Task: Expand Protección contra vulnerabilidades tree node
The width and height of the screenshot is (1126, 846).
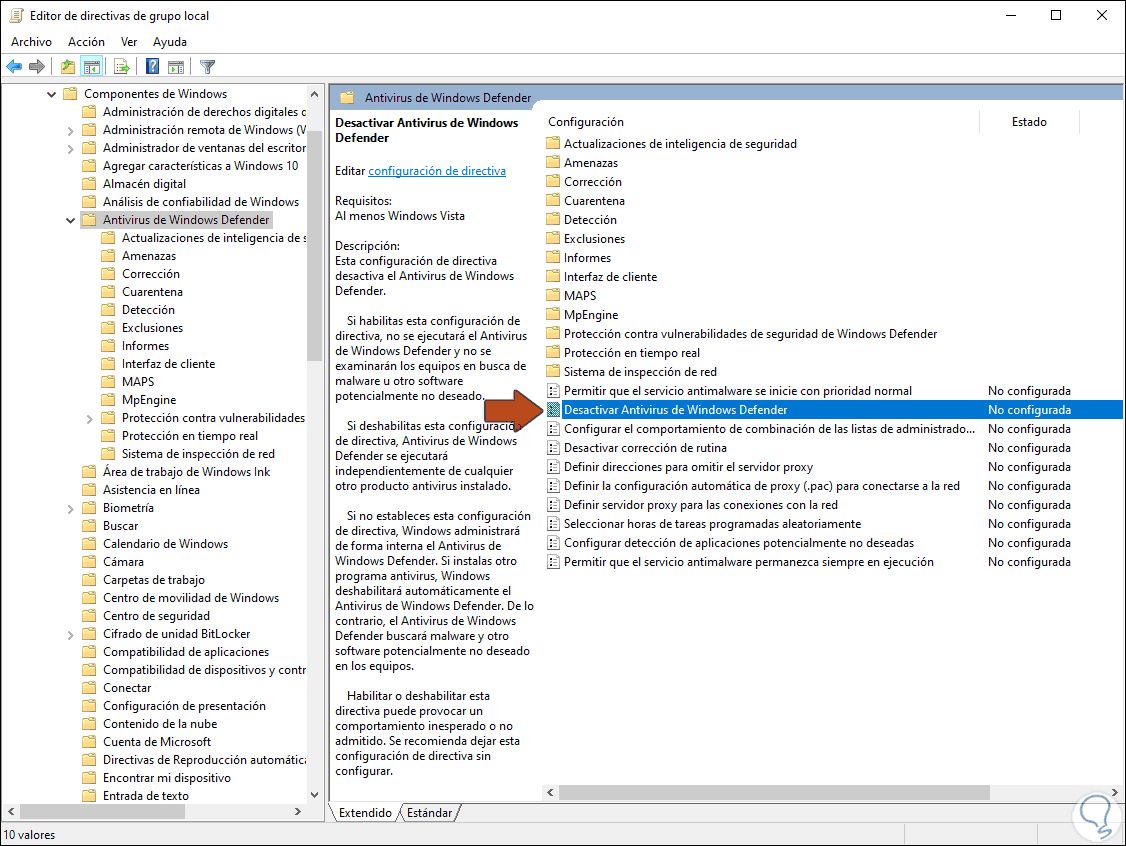Action: pyautogui.click(x=90, y=419)
